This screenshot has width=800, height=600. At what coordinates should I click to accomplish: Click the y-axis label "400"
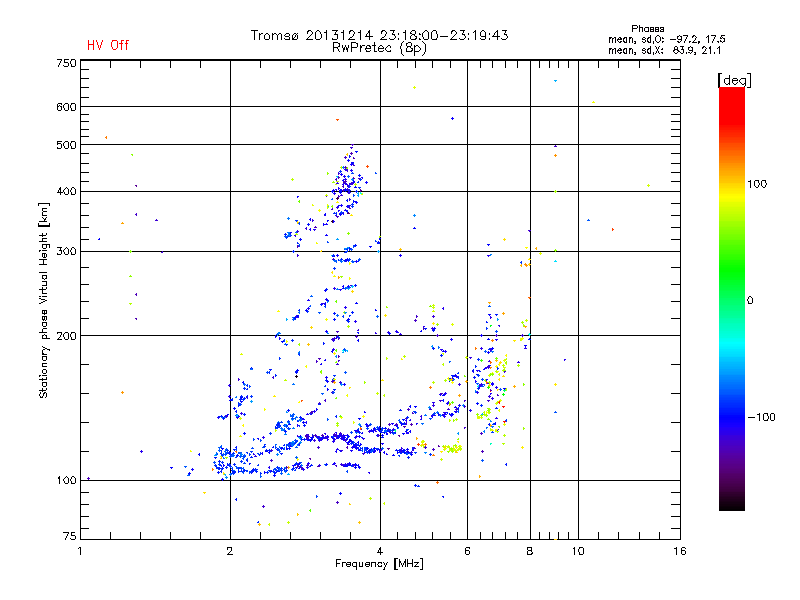(66, 191)
